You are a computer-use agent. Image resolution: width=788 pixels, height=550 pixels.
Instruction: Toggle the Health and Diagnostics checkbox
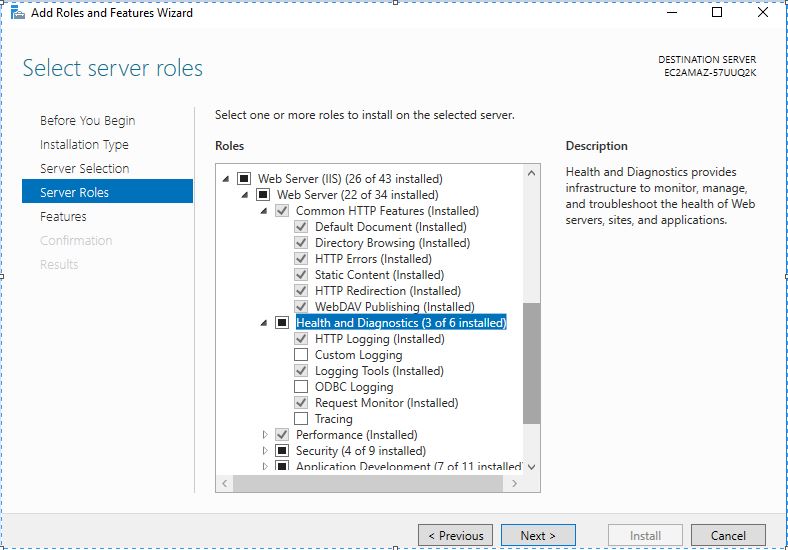(x=282, y=323)
